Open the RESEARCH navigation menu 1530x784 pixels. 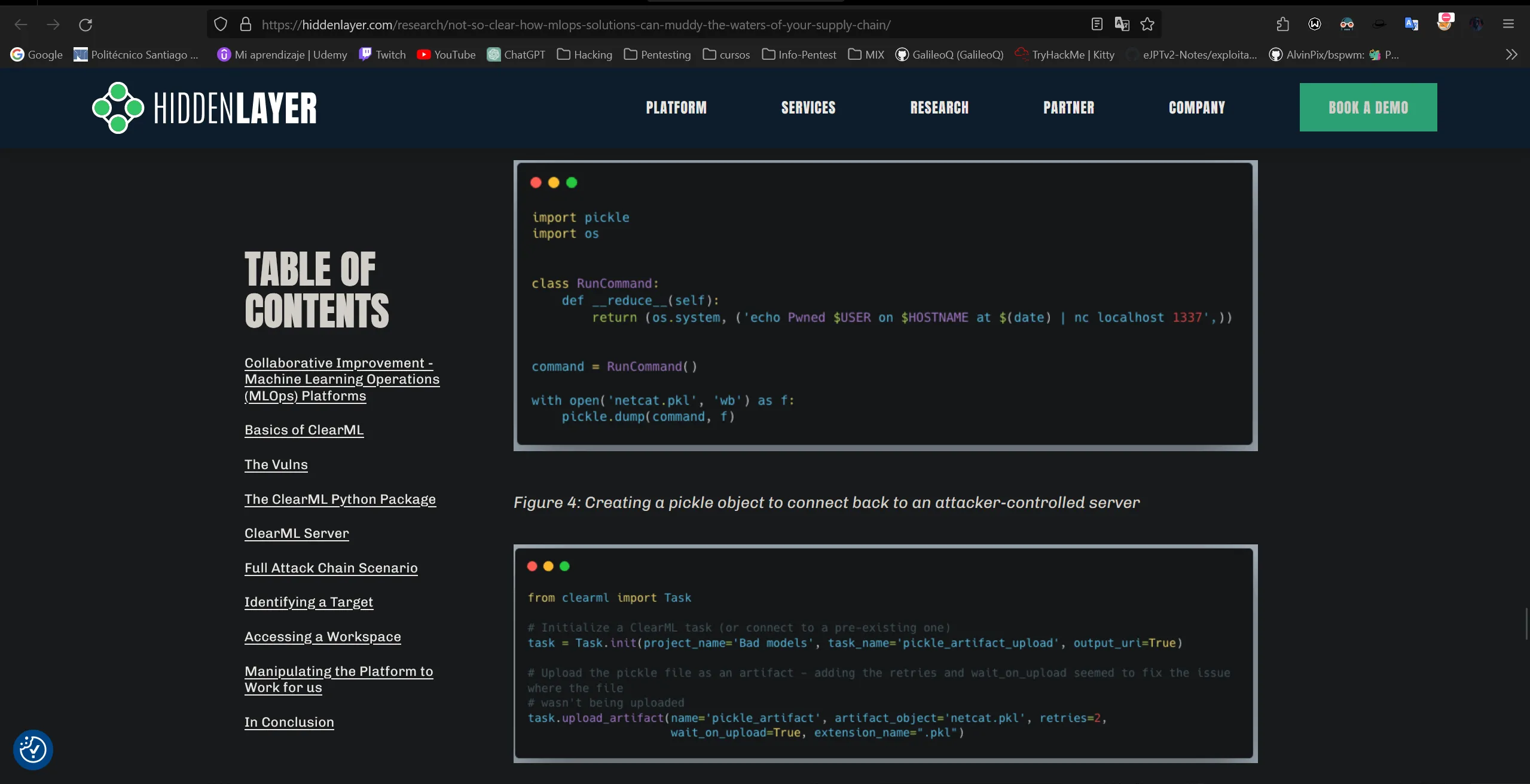pos(939,108)
